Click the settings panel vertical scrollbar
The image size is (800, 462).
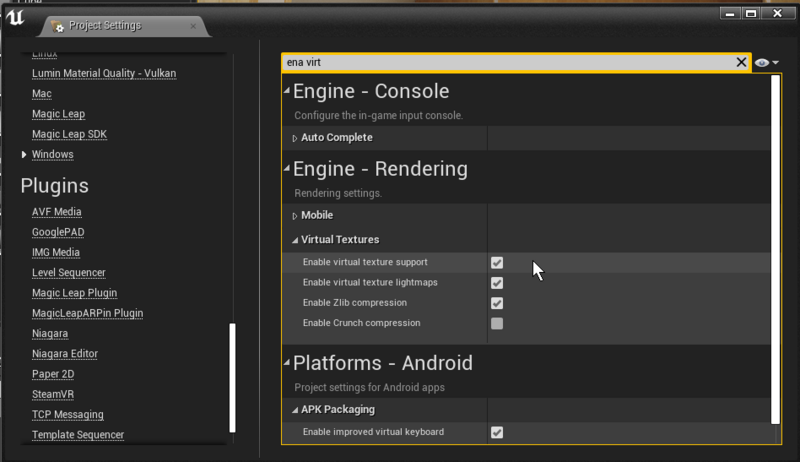776,249
